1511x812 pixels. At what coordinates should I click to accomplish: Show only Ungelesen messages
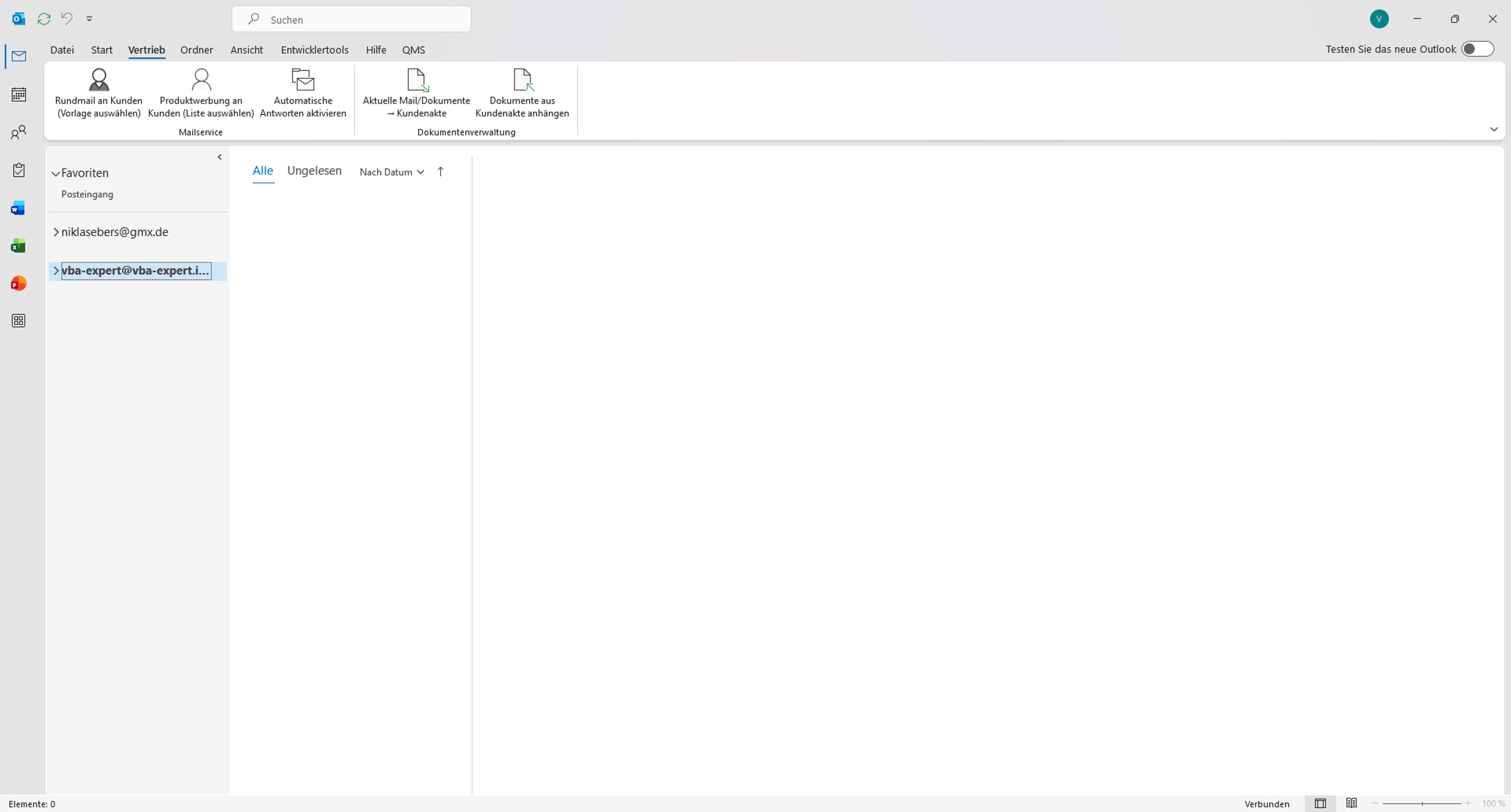coord(314,171)
